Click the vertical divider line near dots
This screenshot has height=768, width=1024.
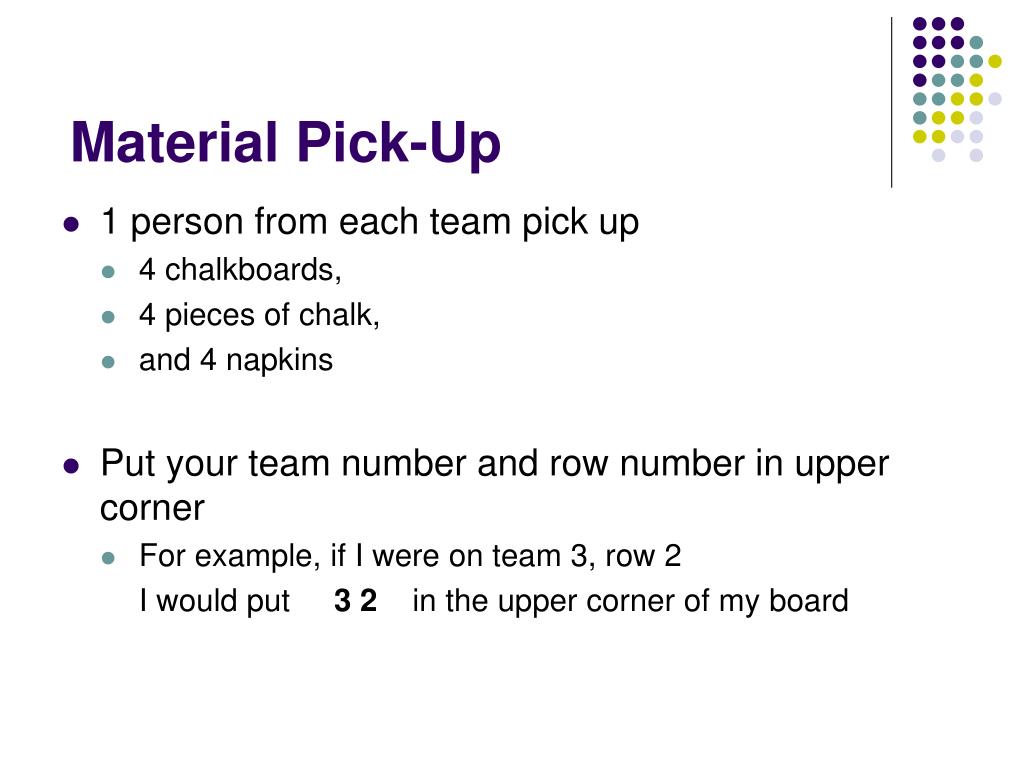pyautogui.click(x=891, y=103)
